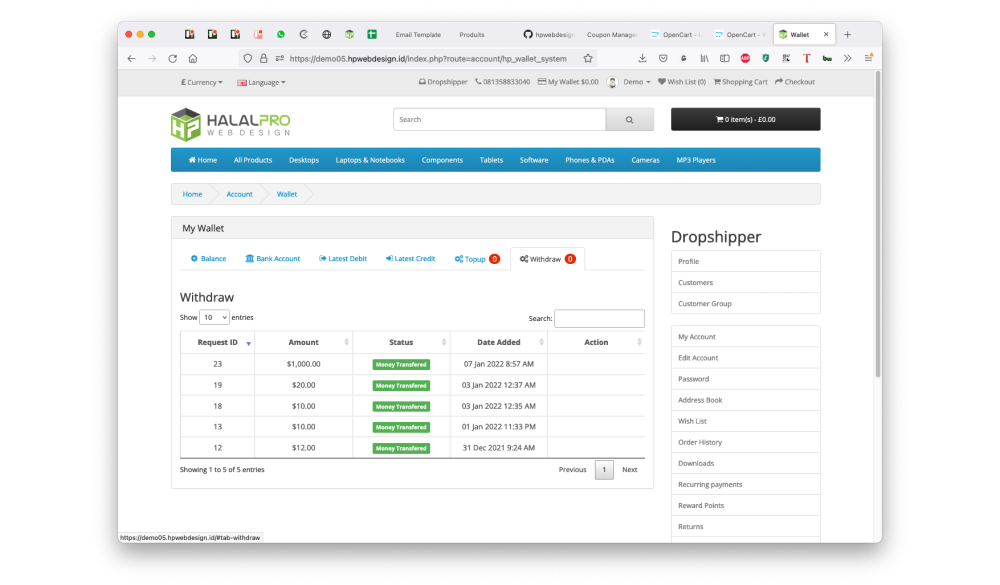Click the browser home icon
The height and width of the screenshot is (585, 1000).
point(193,59)
